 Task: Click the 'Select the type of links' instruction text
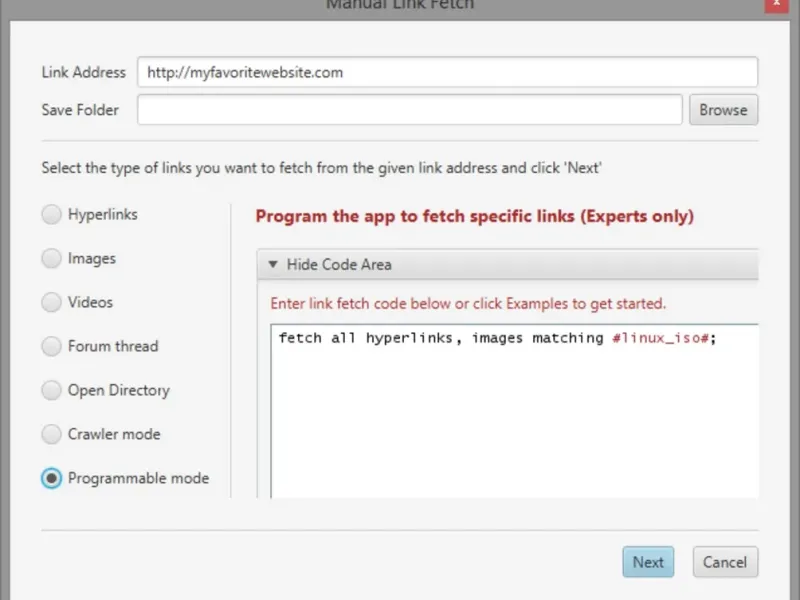[321, 168]
